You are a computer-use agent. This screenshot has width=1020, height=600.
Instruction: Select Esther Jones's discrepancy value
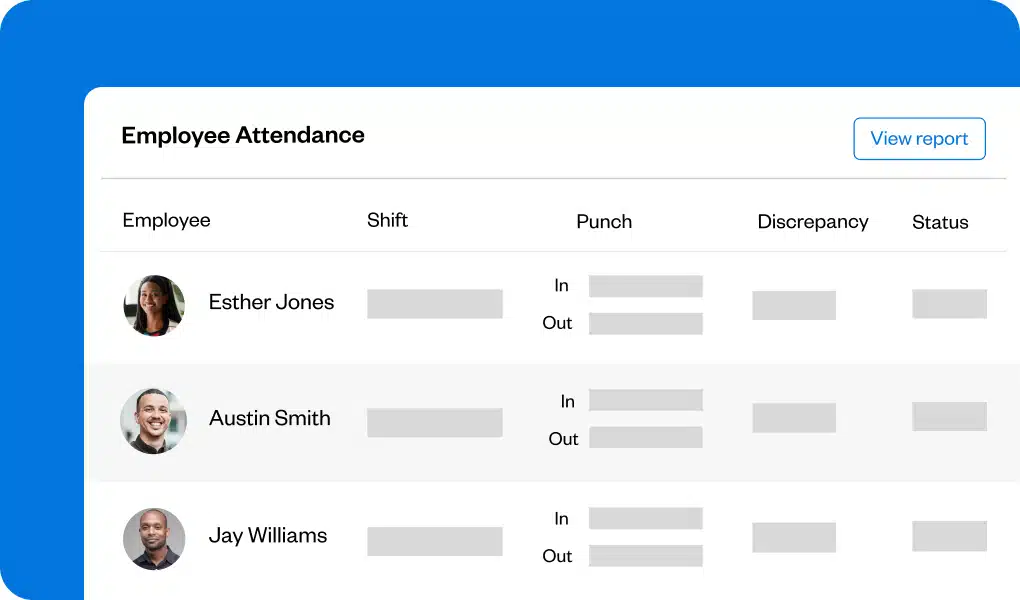(794, 305)
